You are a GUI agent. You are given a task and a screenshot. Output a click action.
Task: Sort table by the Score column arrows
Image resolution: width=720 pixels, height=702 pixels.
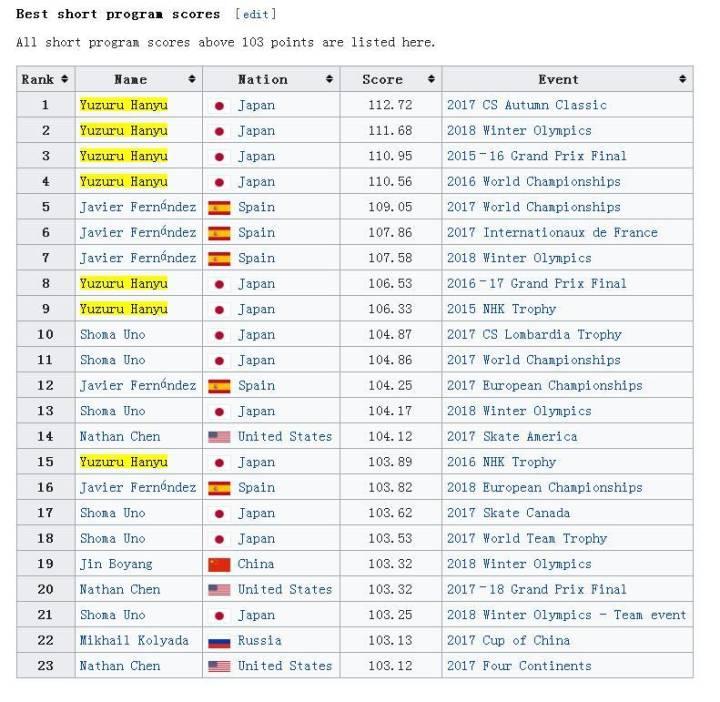(431, 79)
